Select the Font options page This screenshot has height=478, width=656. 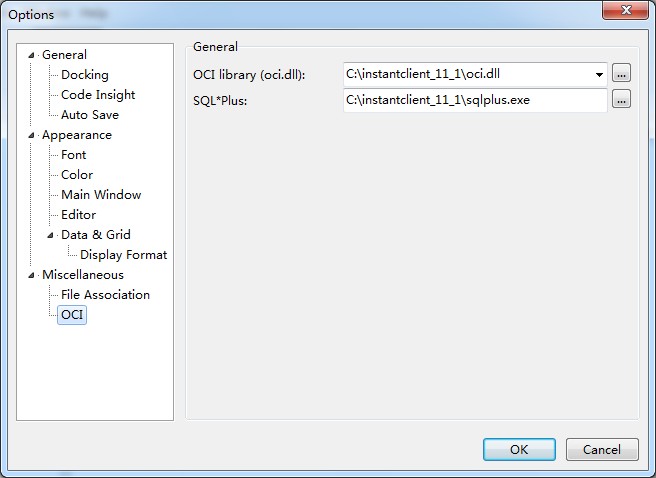point(73,155)
